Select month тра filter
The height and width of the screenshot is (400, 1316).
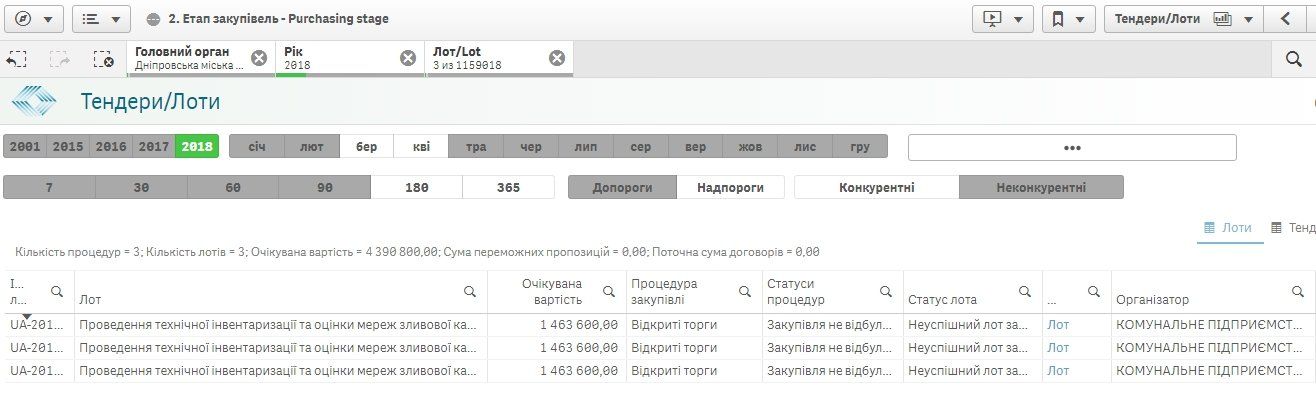pyautogui.click(x=476, y=147)
